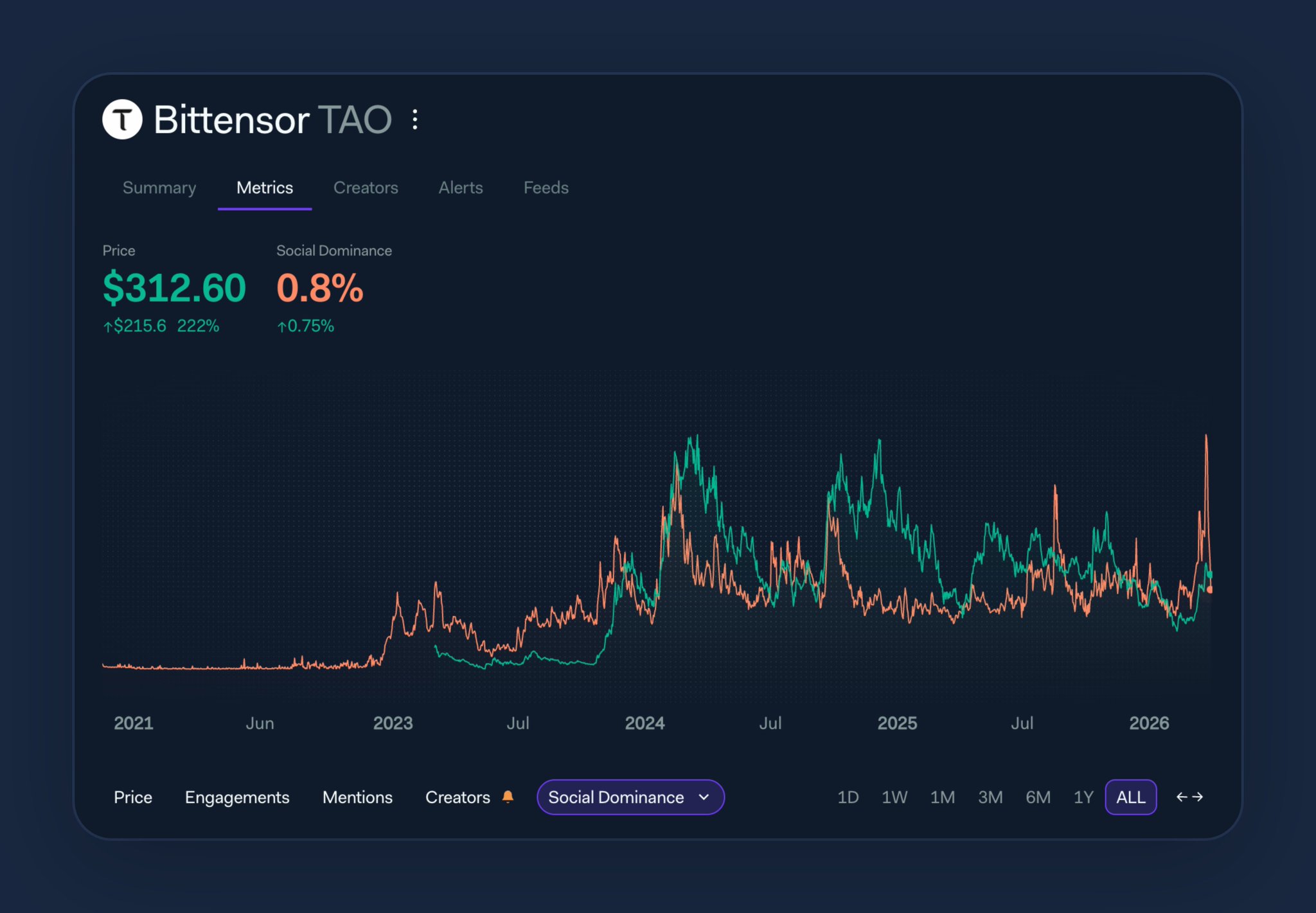Switch to the Summary tab

tap(159, 188)
